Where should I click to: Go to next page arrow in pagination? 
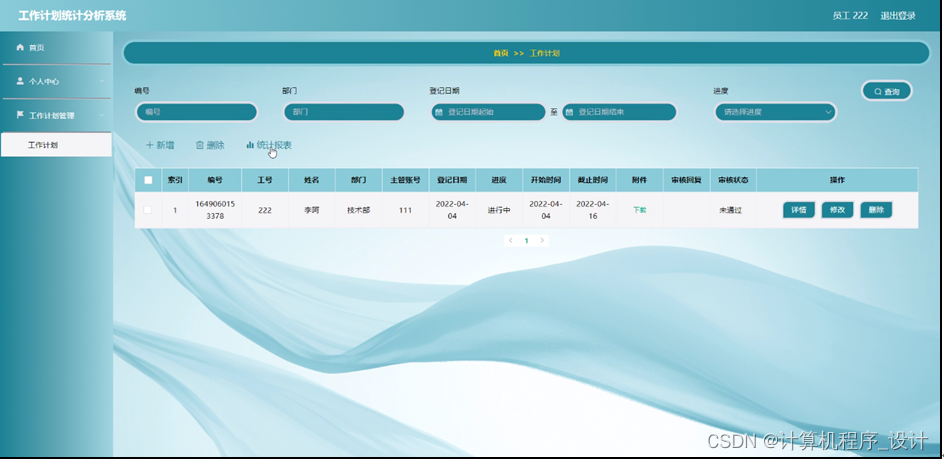click(542, 240)
